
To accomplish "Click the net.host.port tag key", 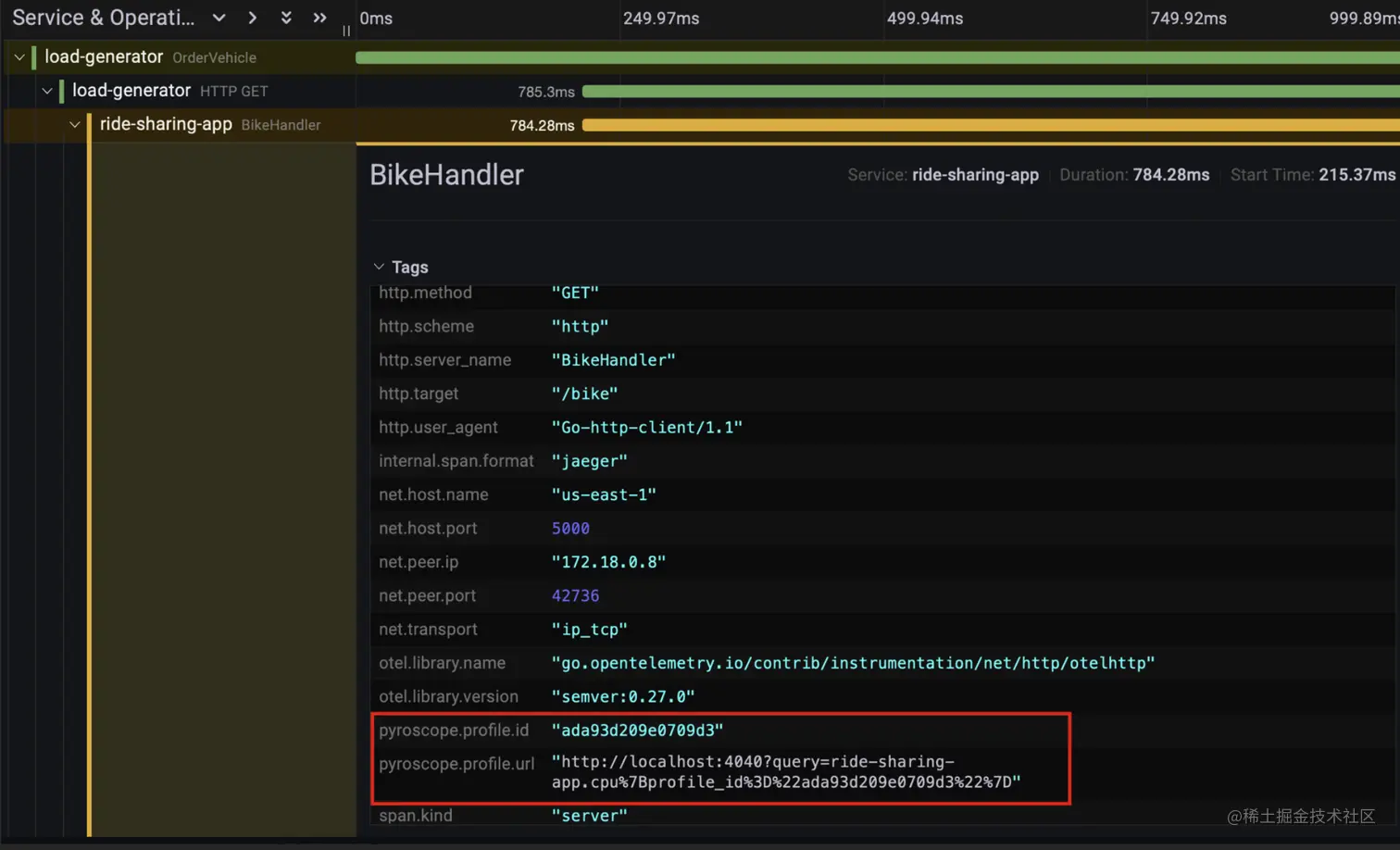I will tap(428, 529).
